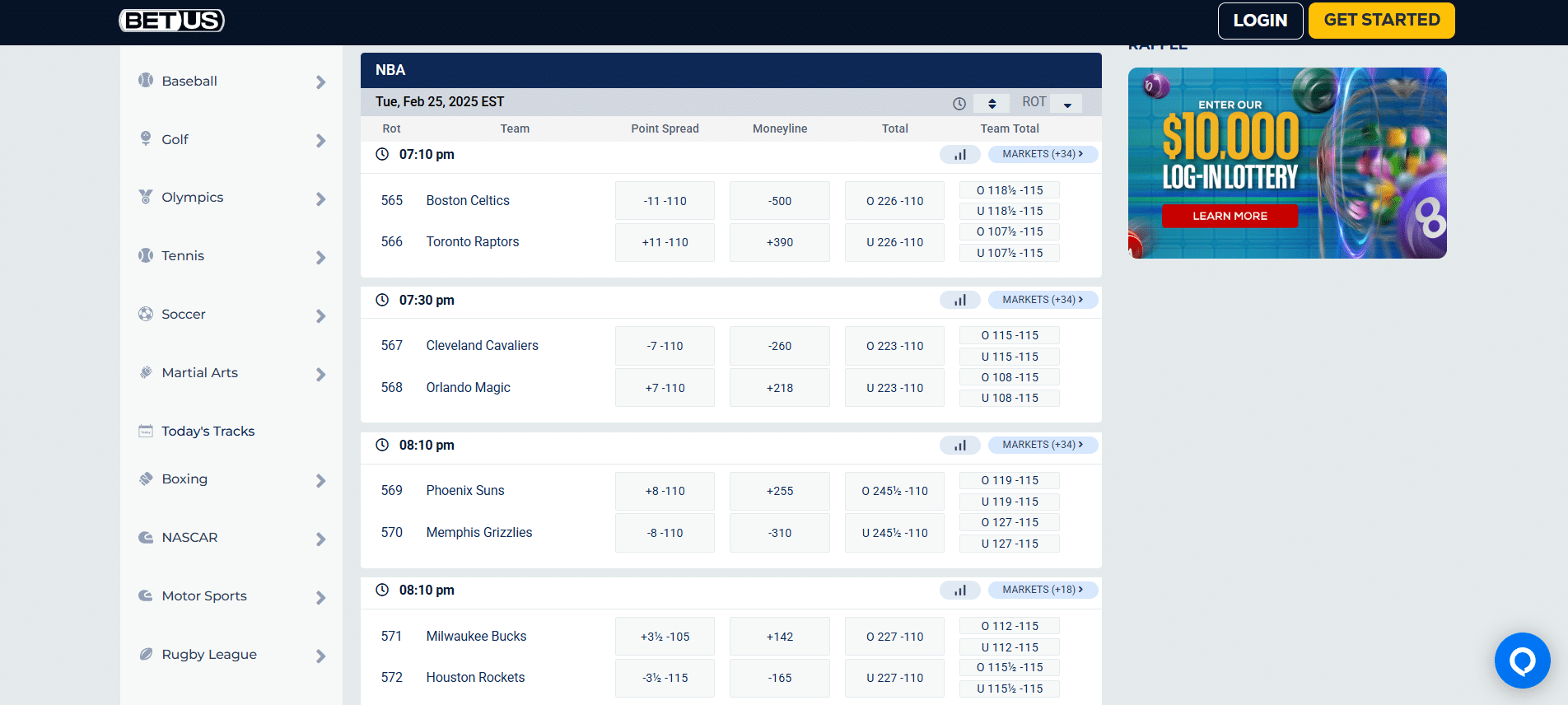Viewport: 1568px width, 705px height.
Task: Expand the Baseball menu chevron
Action: 320,82
